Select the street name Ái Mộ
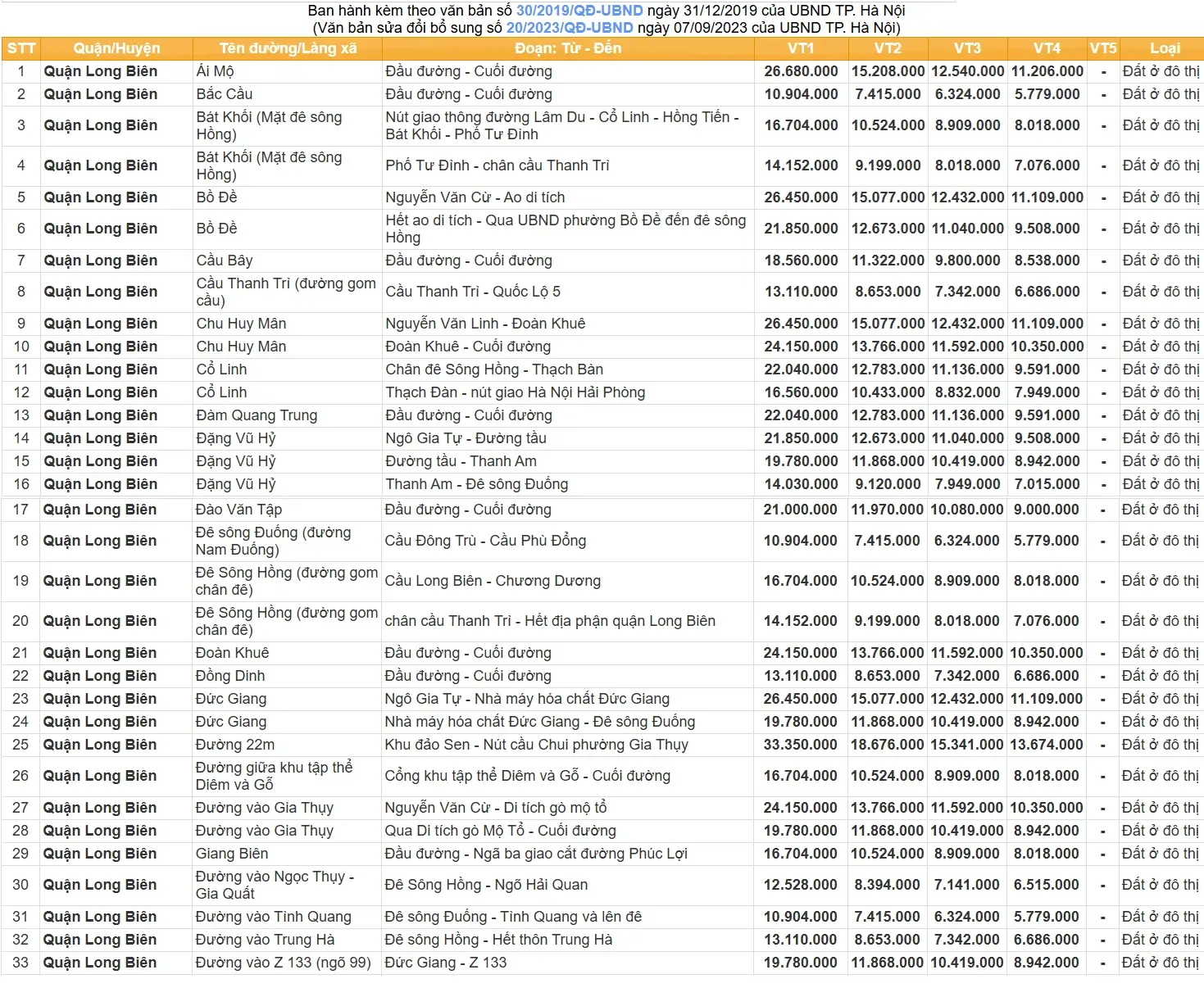The image size is (1204, 988). tap(215, 71)
